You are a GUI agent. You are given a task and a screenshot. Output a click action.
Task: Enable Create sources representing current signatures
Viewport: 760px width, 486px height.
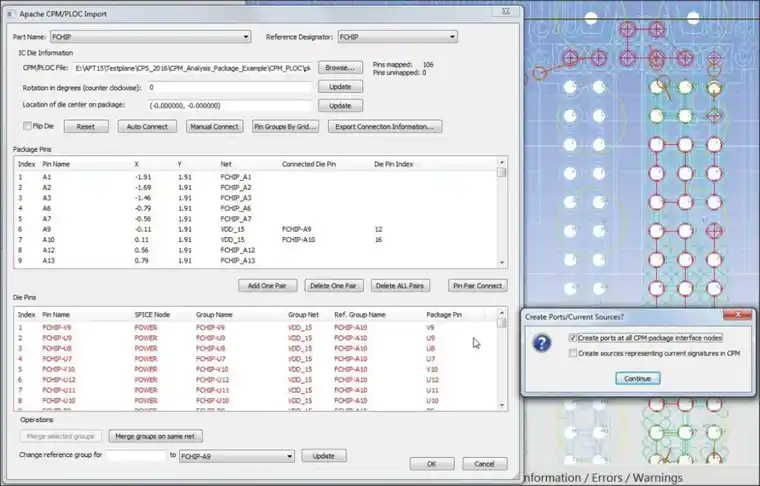[x=573, y=353]
